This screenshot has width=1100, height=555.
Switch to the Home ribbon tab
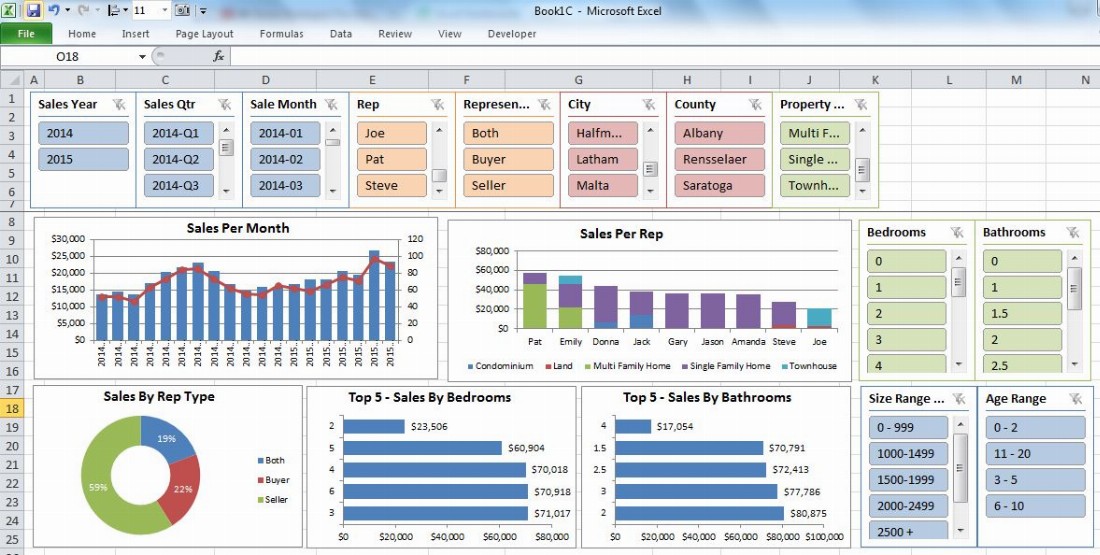coord(82,34)
